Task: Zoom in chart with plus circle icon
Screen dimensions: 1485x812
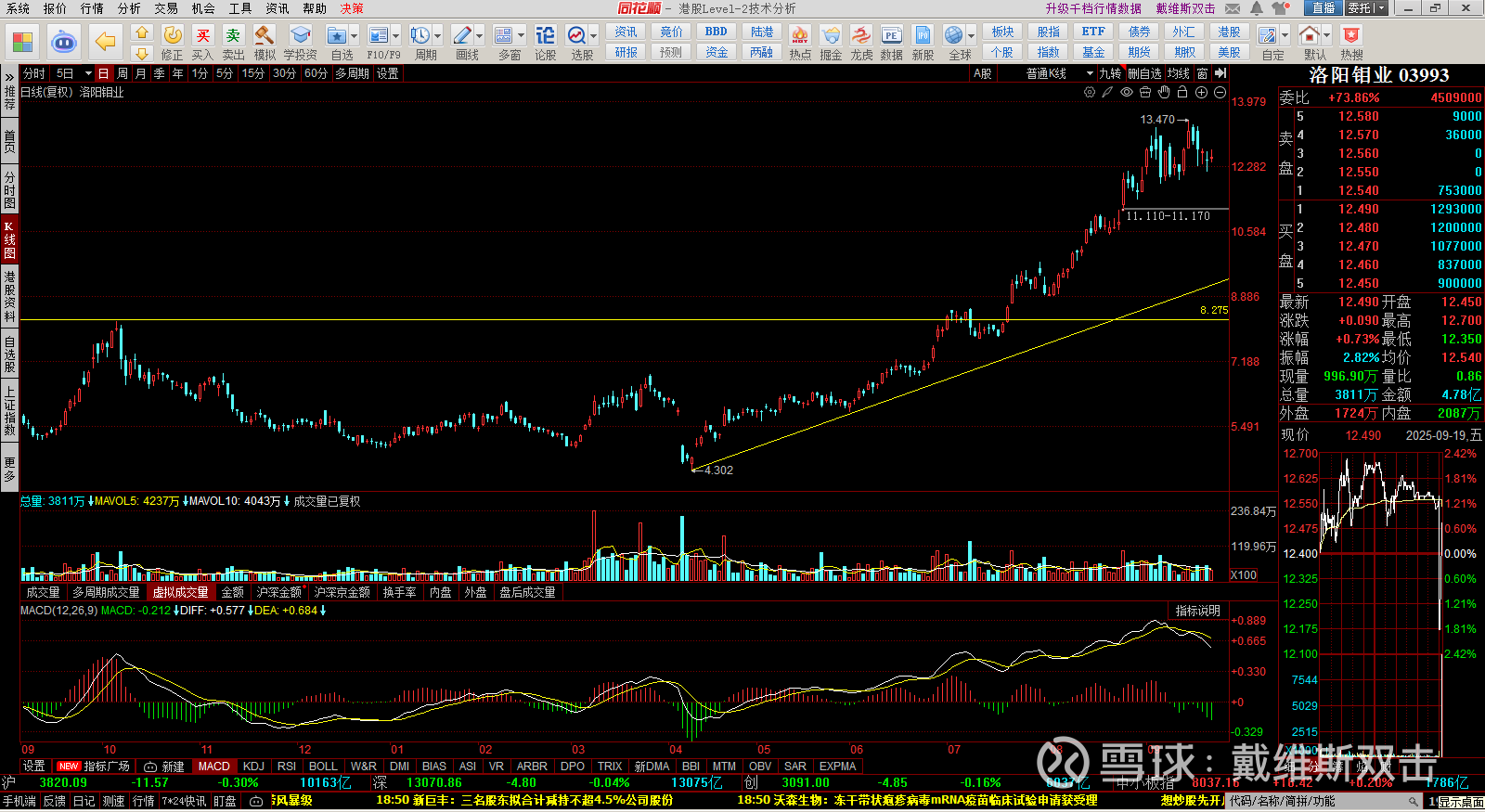Action: [x=1201, y=93]
